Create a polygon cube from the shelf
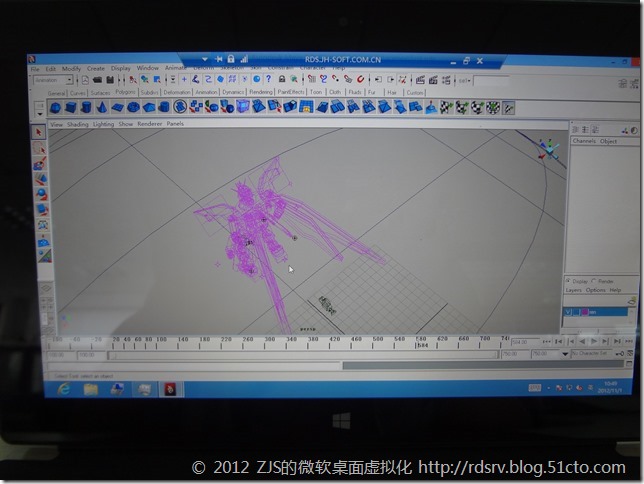Viewport: 644px width, 484px height. 71,108
